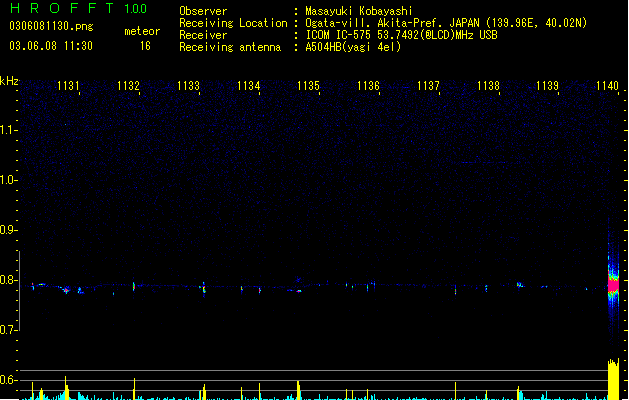The image size is (629, 400).
Task: Click the 1.0 kHz axis label
Action: point(7,180)
